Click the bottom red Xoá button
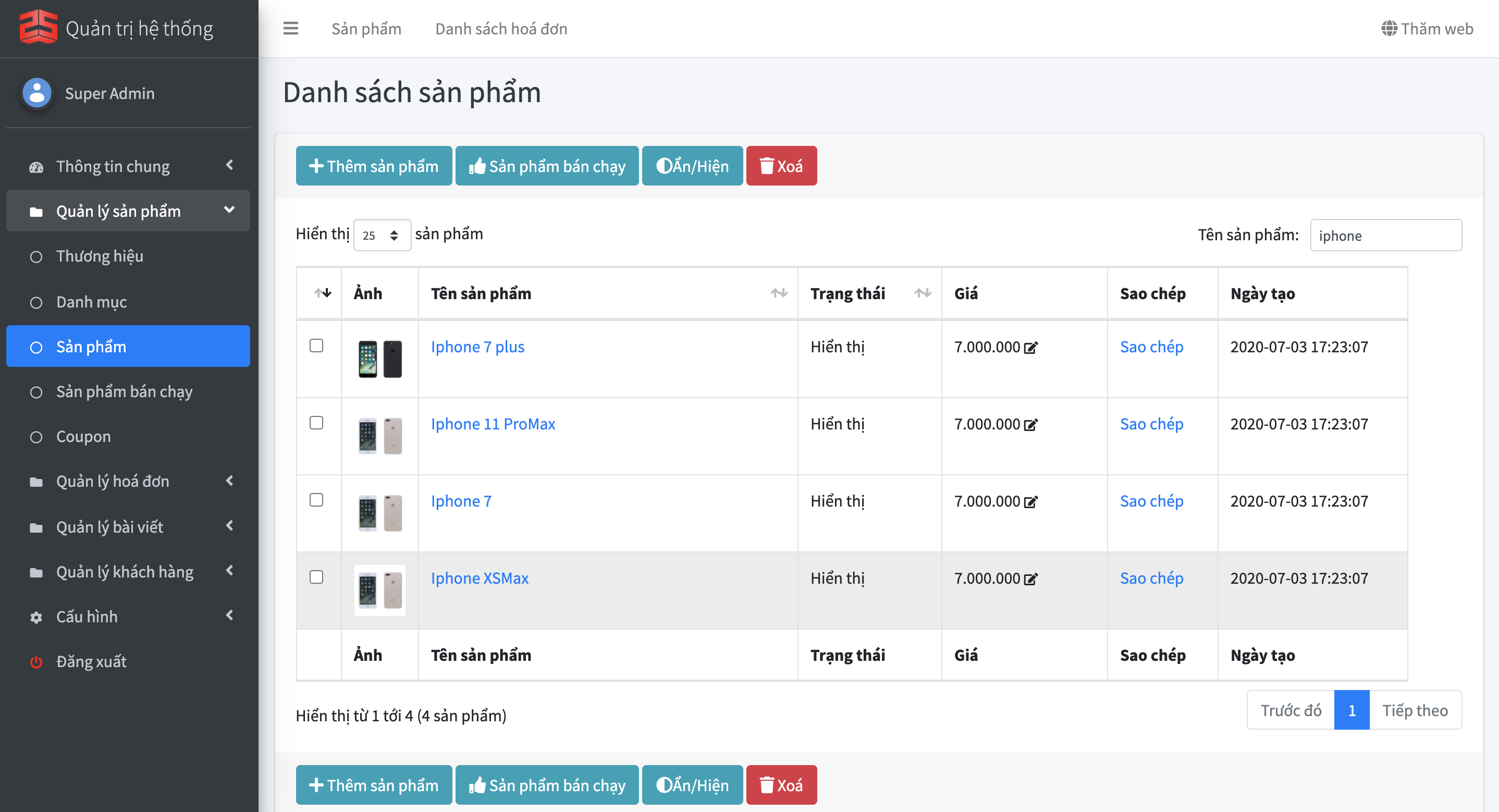1499x812 pixels. pyautogui.click(x=781, y=785)
